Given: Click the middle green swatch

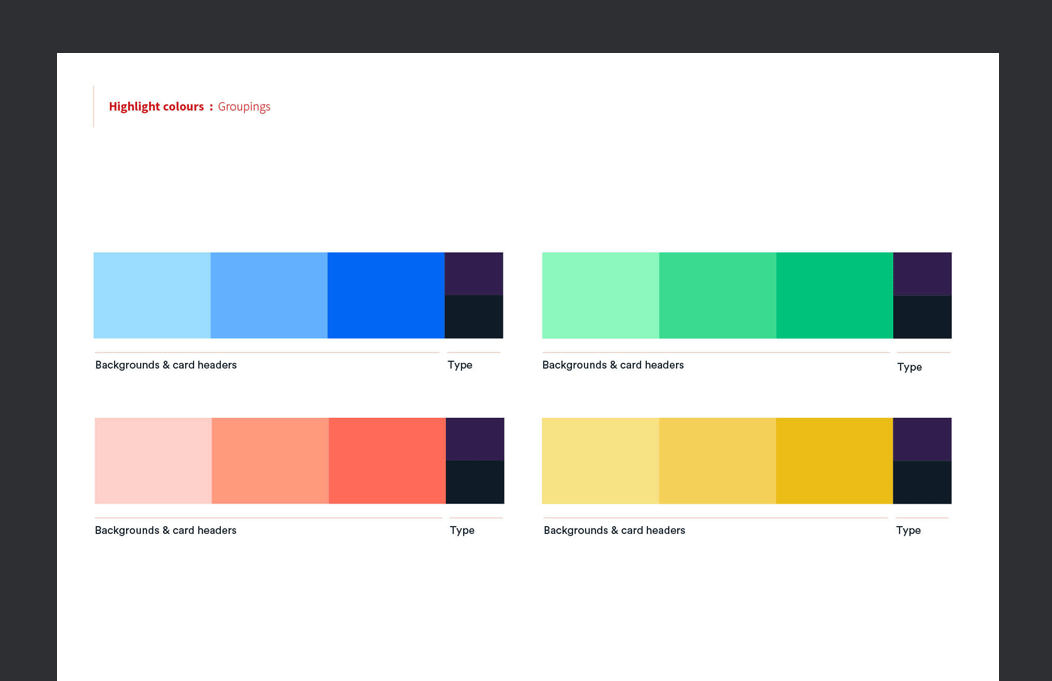Looking at the screenshot, I should pos(717,295).
